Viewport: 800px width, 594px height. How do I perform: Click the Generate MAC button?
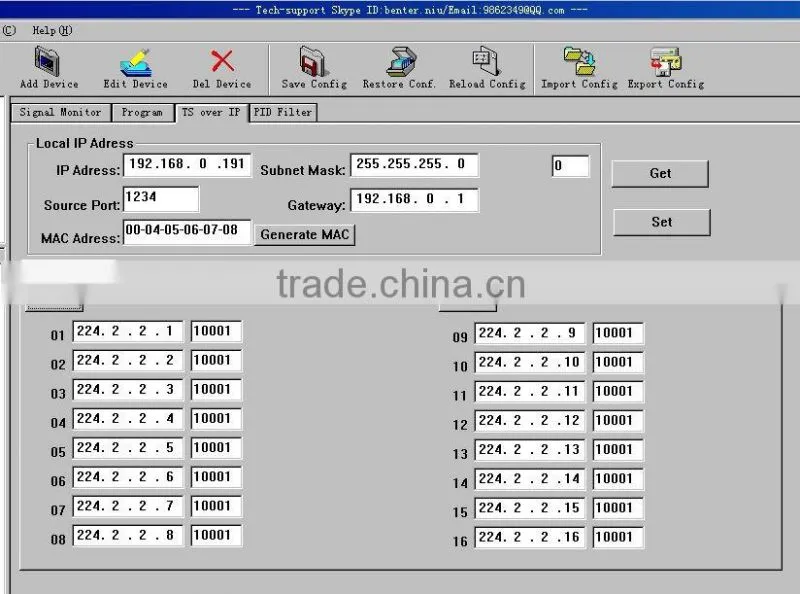305,235
